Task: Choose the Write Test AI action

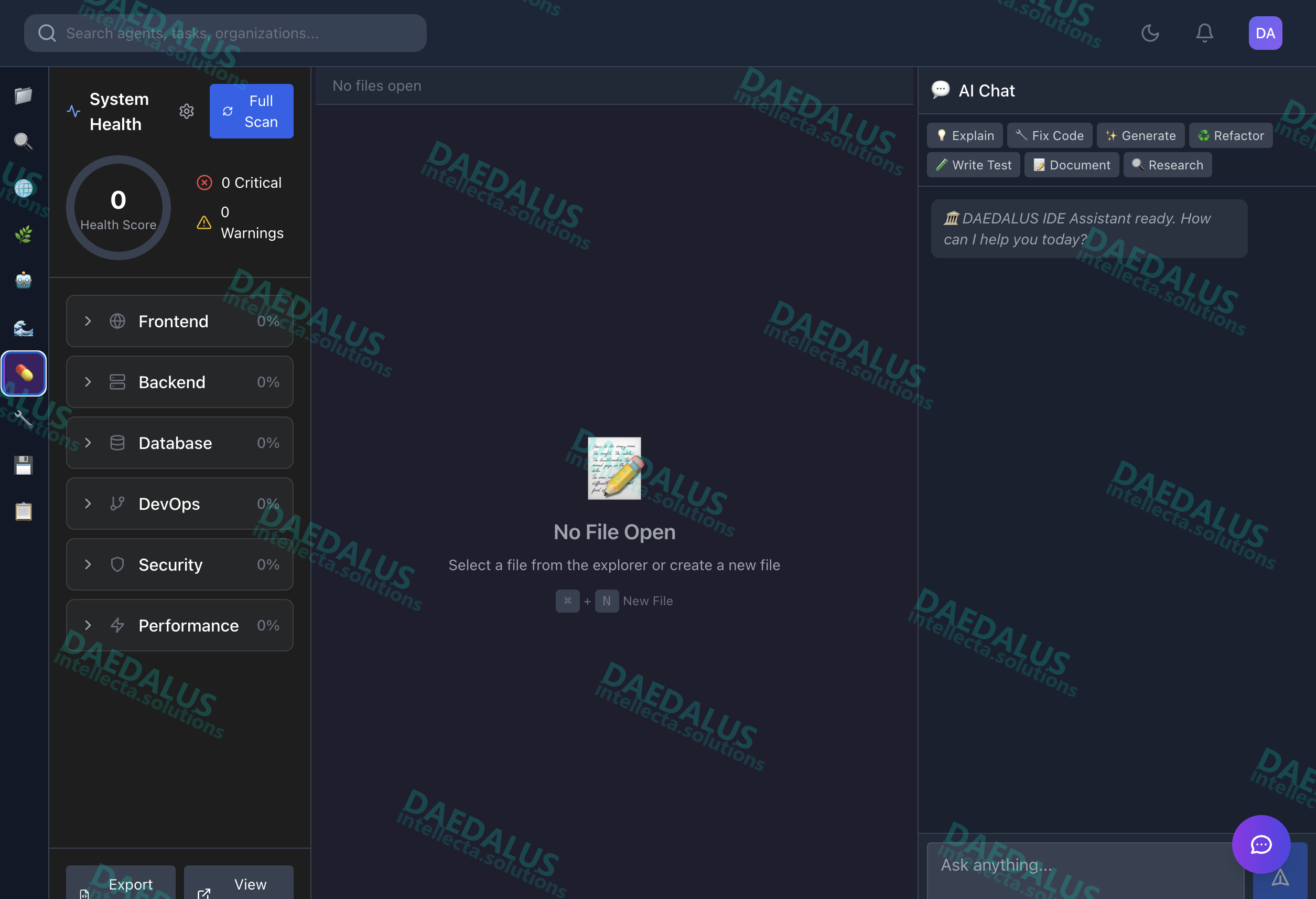Action: (974, 165)
